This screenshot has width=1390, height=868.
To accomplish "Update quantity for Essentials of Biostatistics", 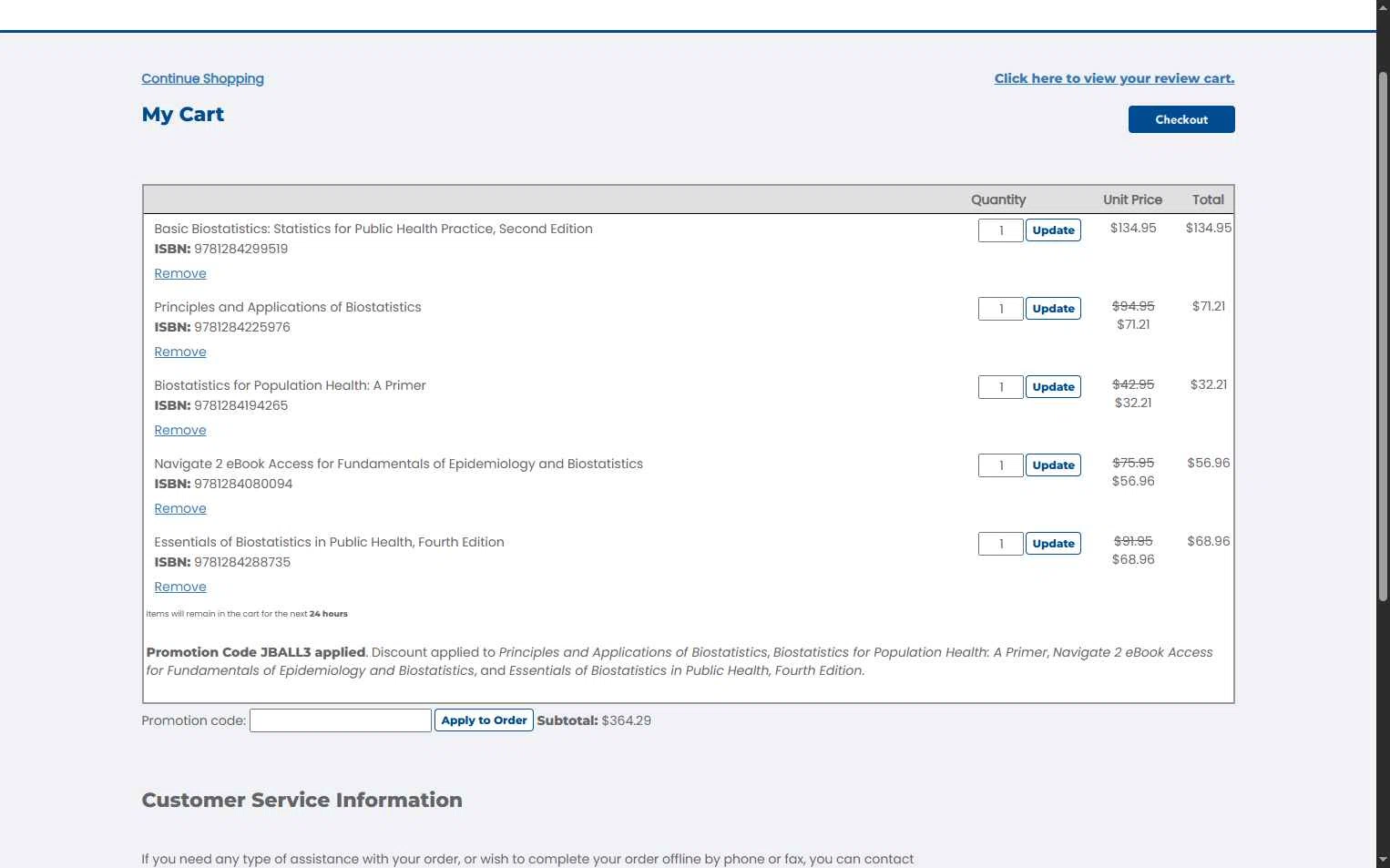I will click(x=1053, y=544).
